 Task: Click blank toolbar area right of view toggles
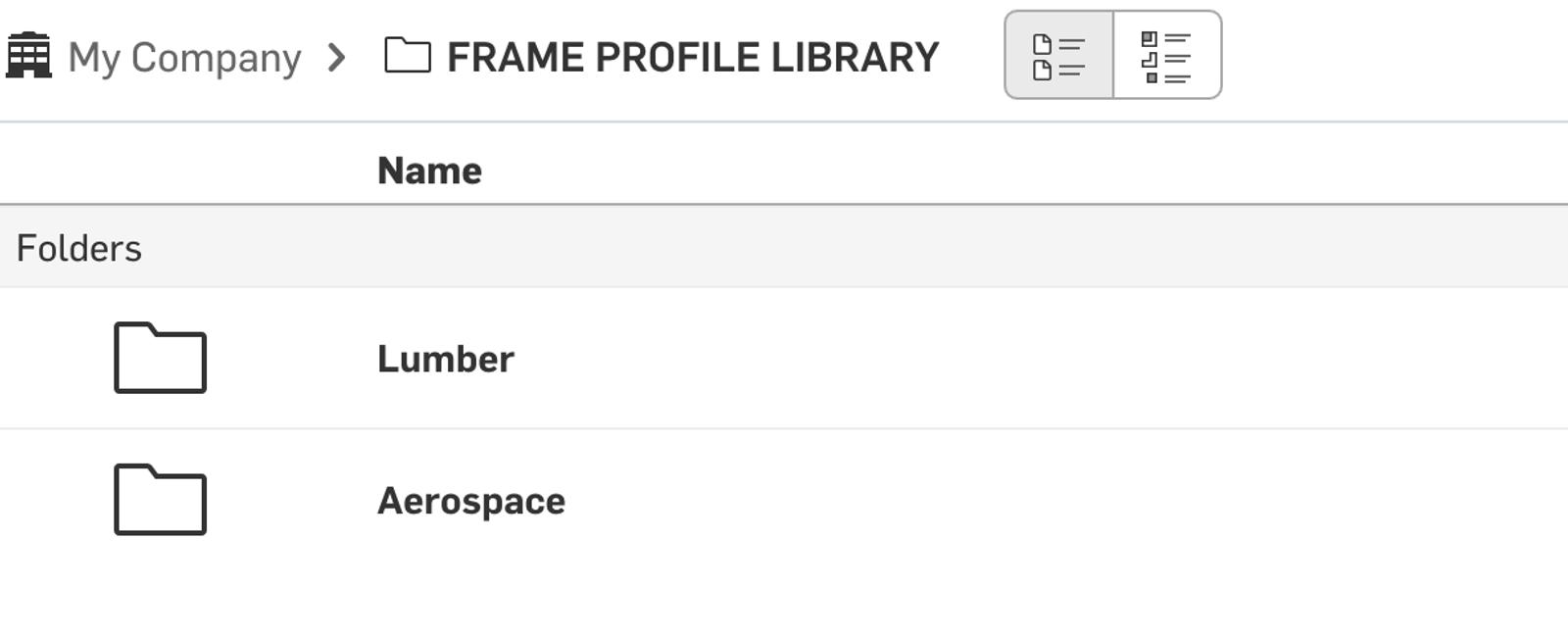(x=1392, y=56)
